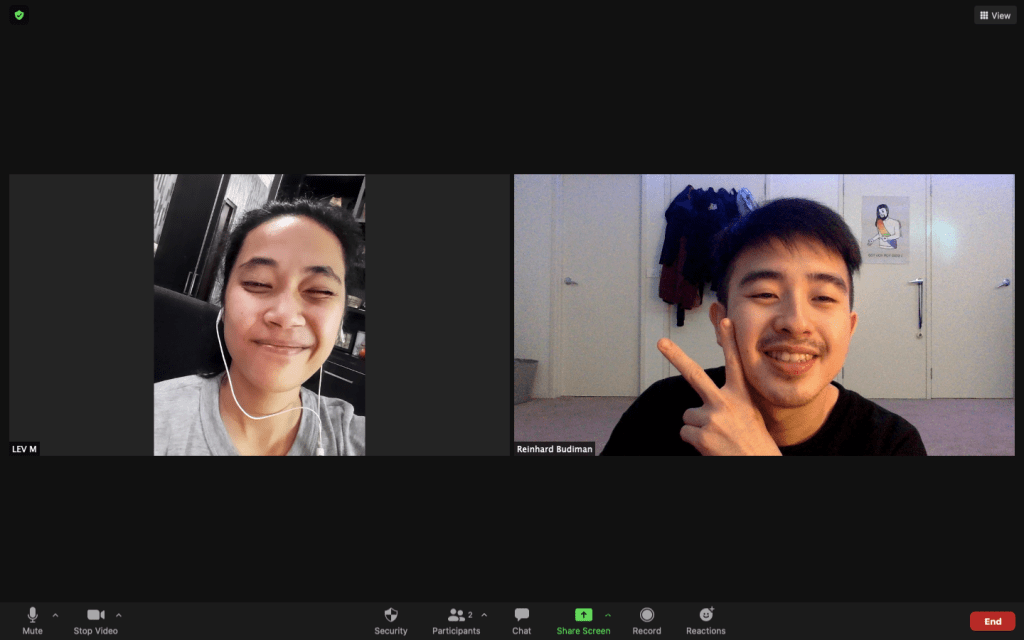Open the Chat speech bubble icon
Image resolution: width=1024 pixels, height=640 pixels.
pyautogui.click(x=521, y=615)
